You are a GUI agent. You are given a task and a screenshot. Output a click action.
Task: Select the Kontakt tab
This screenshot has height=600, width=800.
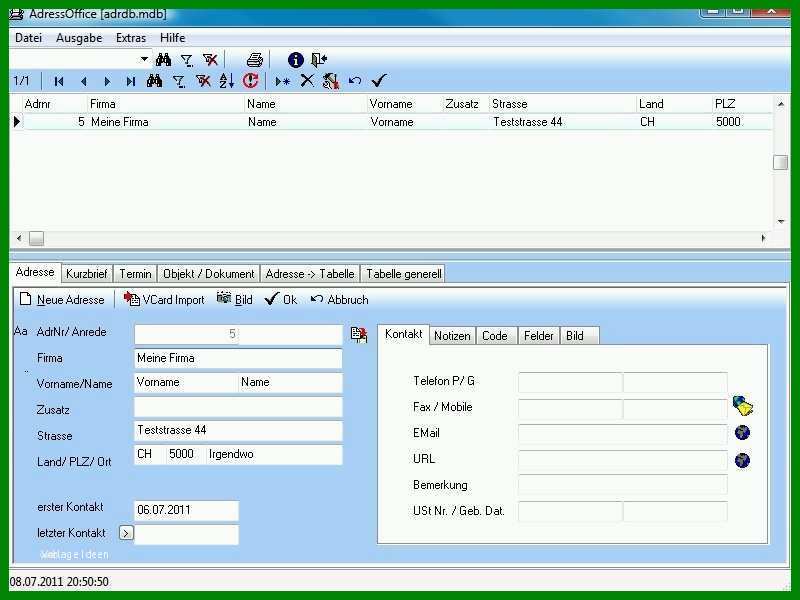[x=404, y=334]
